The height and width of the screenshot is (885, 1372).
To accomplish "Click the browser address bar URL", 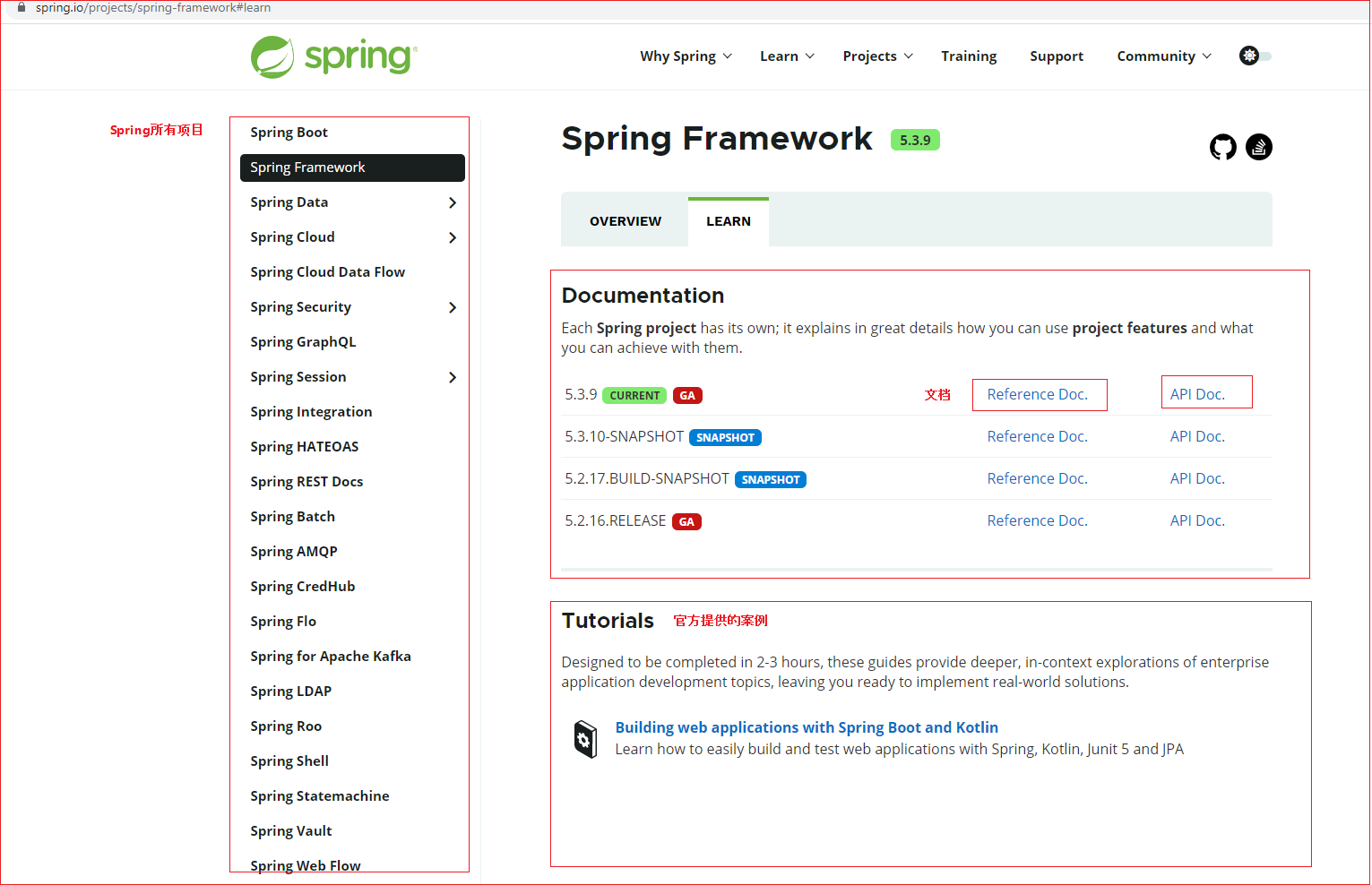I will [x=153, y=8].
